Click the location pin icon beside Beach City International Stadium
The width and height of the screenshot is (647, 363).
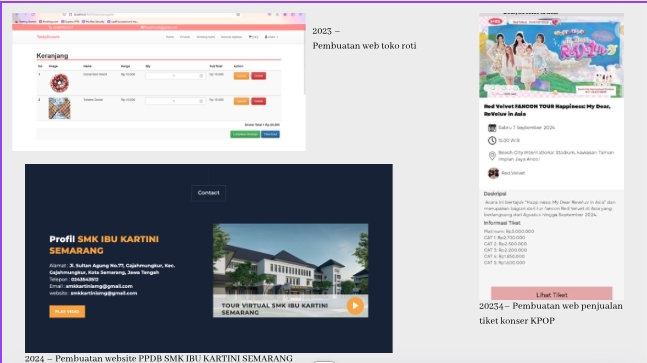[492, 156]
